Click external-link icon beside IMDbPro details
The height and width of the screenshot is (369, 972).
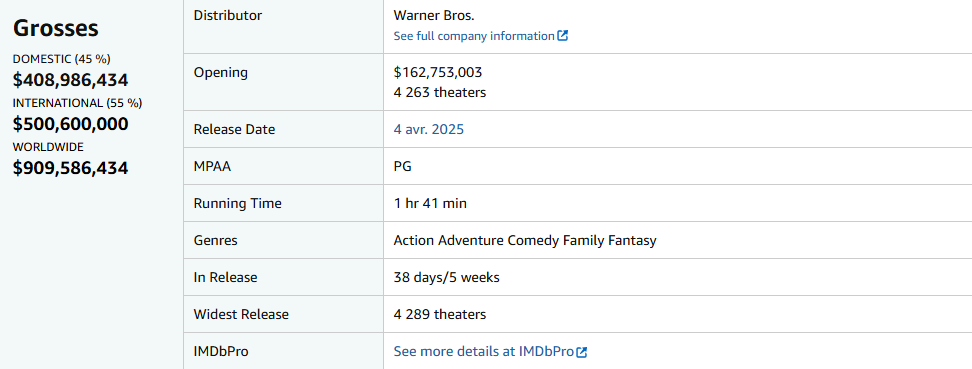pos(581,352)
